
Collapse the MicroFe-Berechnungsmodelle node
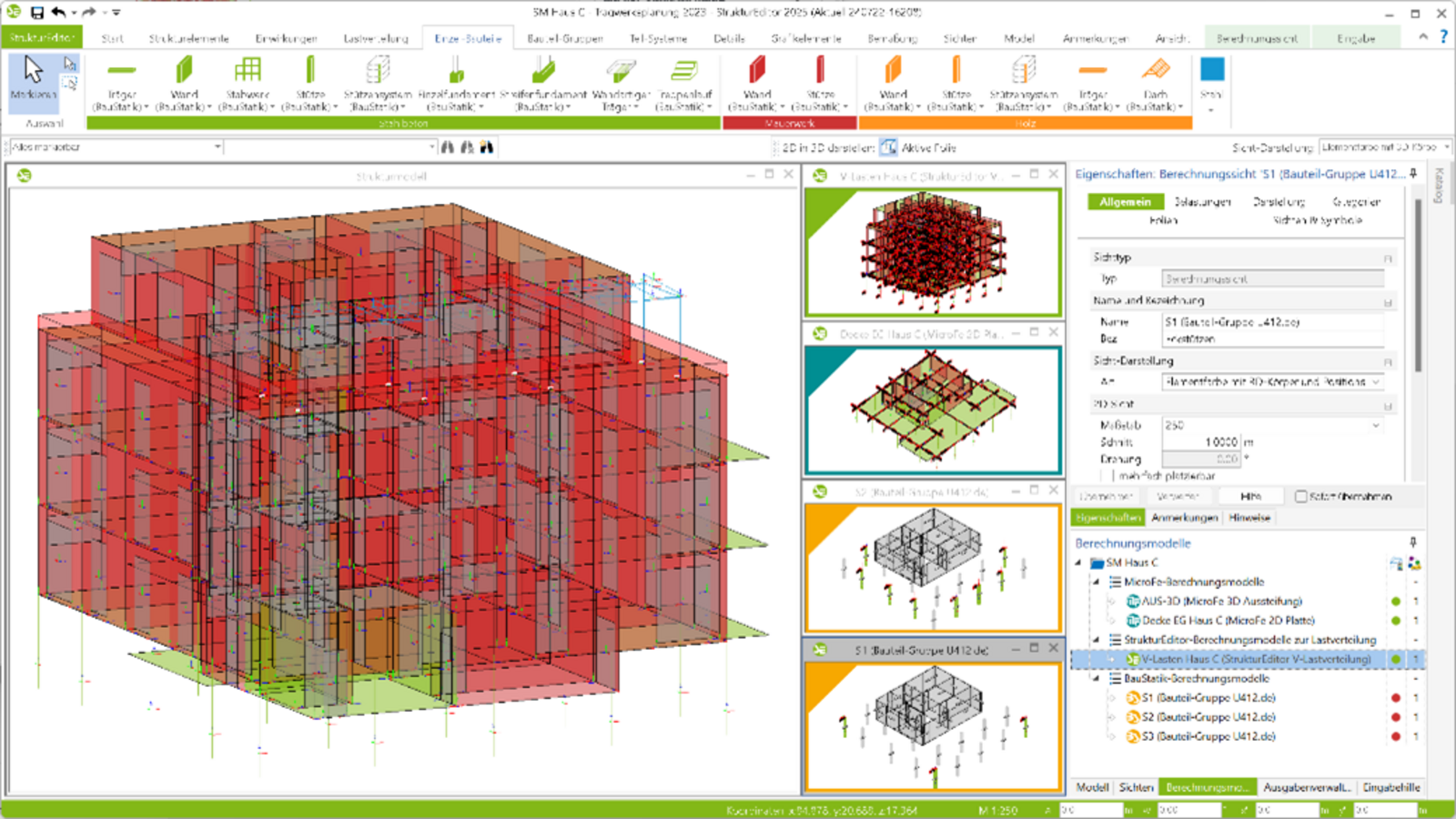1096,581
